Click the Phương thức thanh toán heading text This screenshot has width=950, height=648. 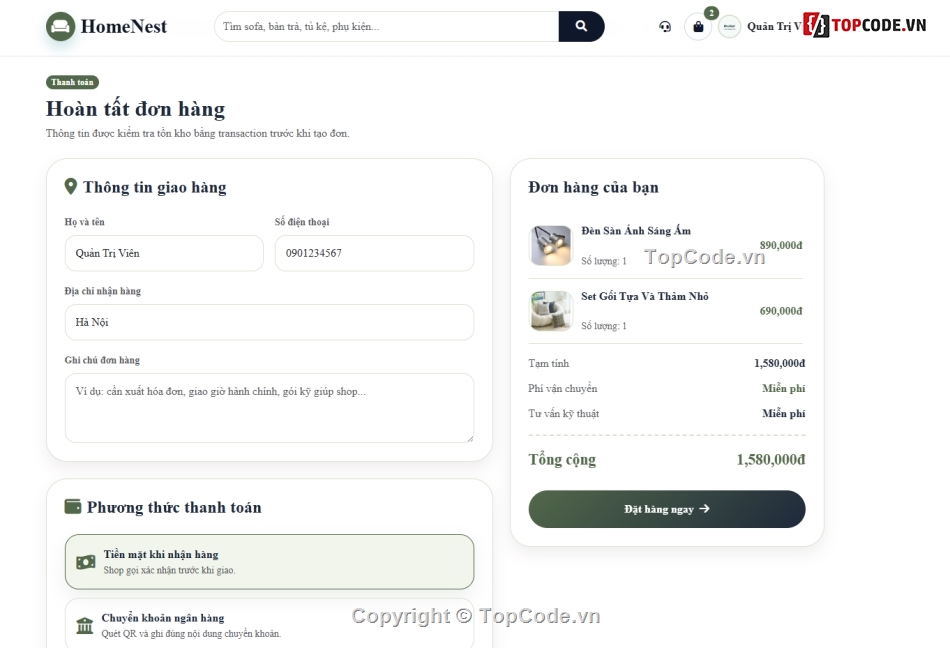[174, 507]
